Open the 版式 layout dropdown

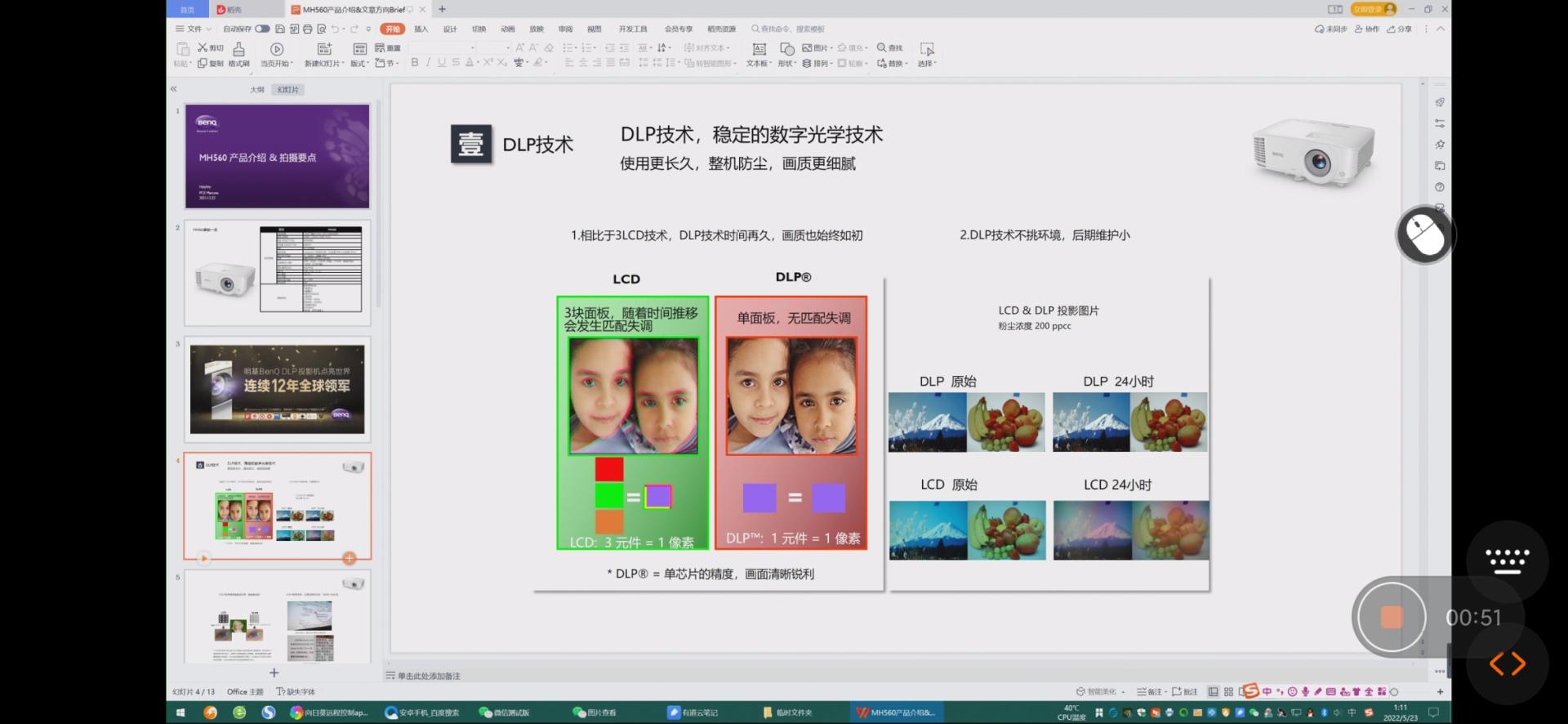pos(359,55)
